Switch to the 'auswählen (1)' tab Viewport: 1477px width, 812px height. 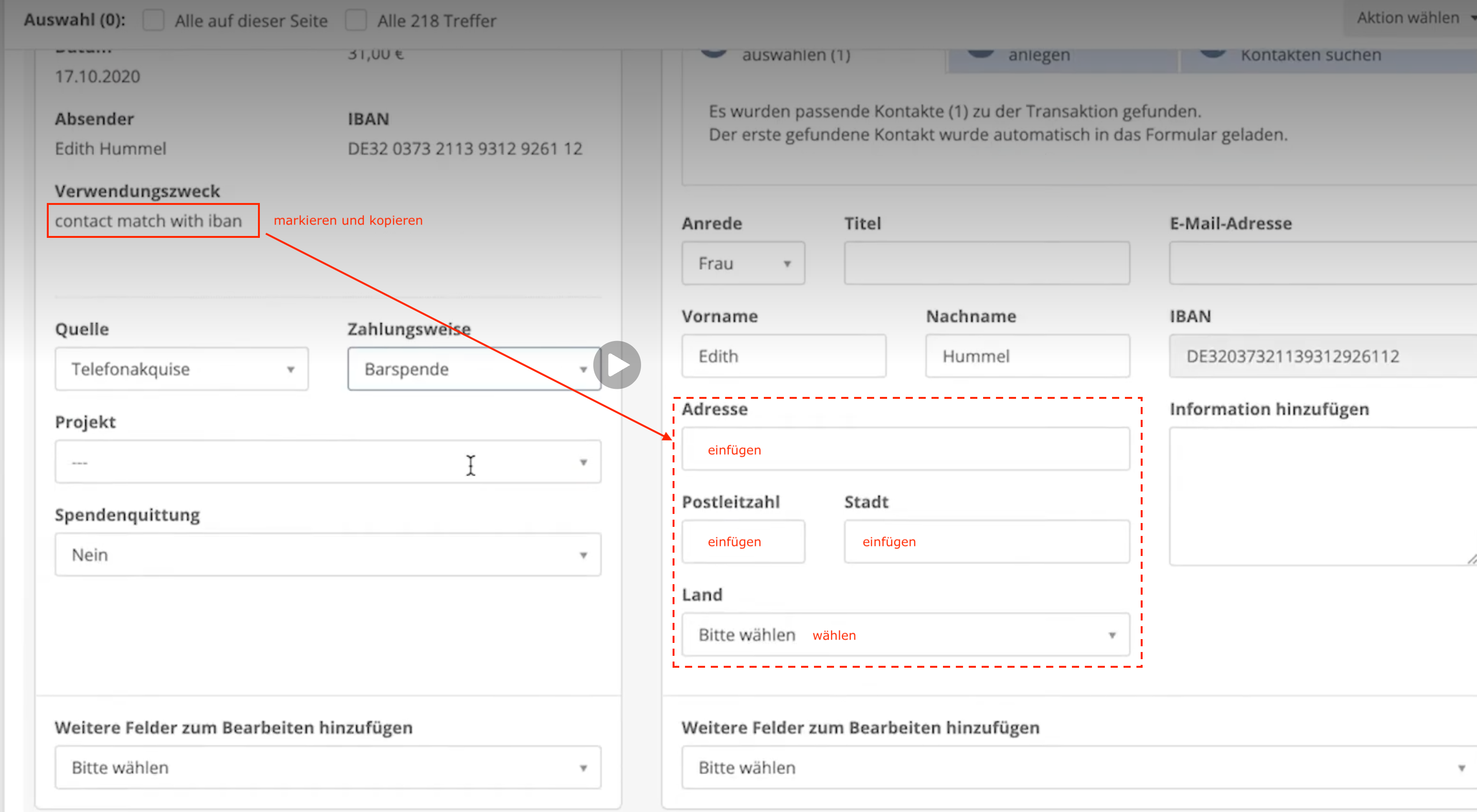coord(795,56)
